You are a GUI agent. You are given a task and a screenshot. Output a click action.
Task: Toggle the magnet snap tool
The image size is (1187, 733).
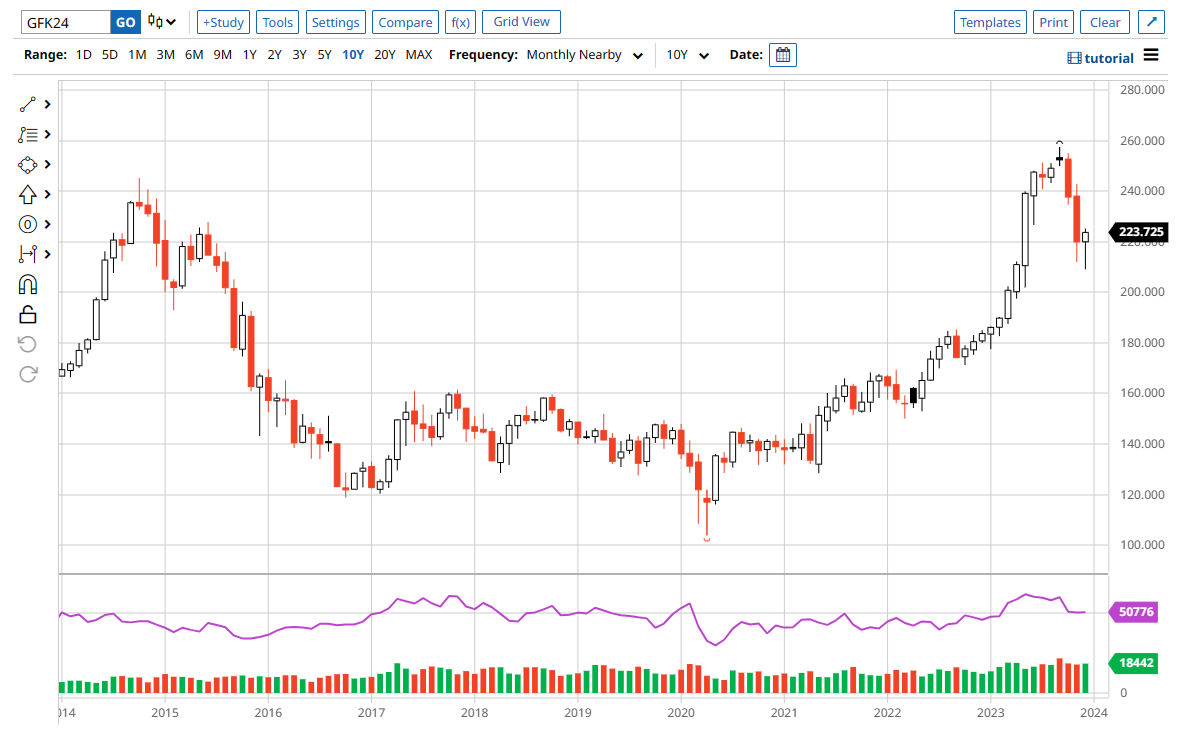coord(28,285)
